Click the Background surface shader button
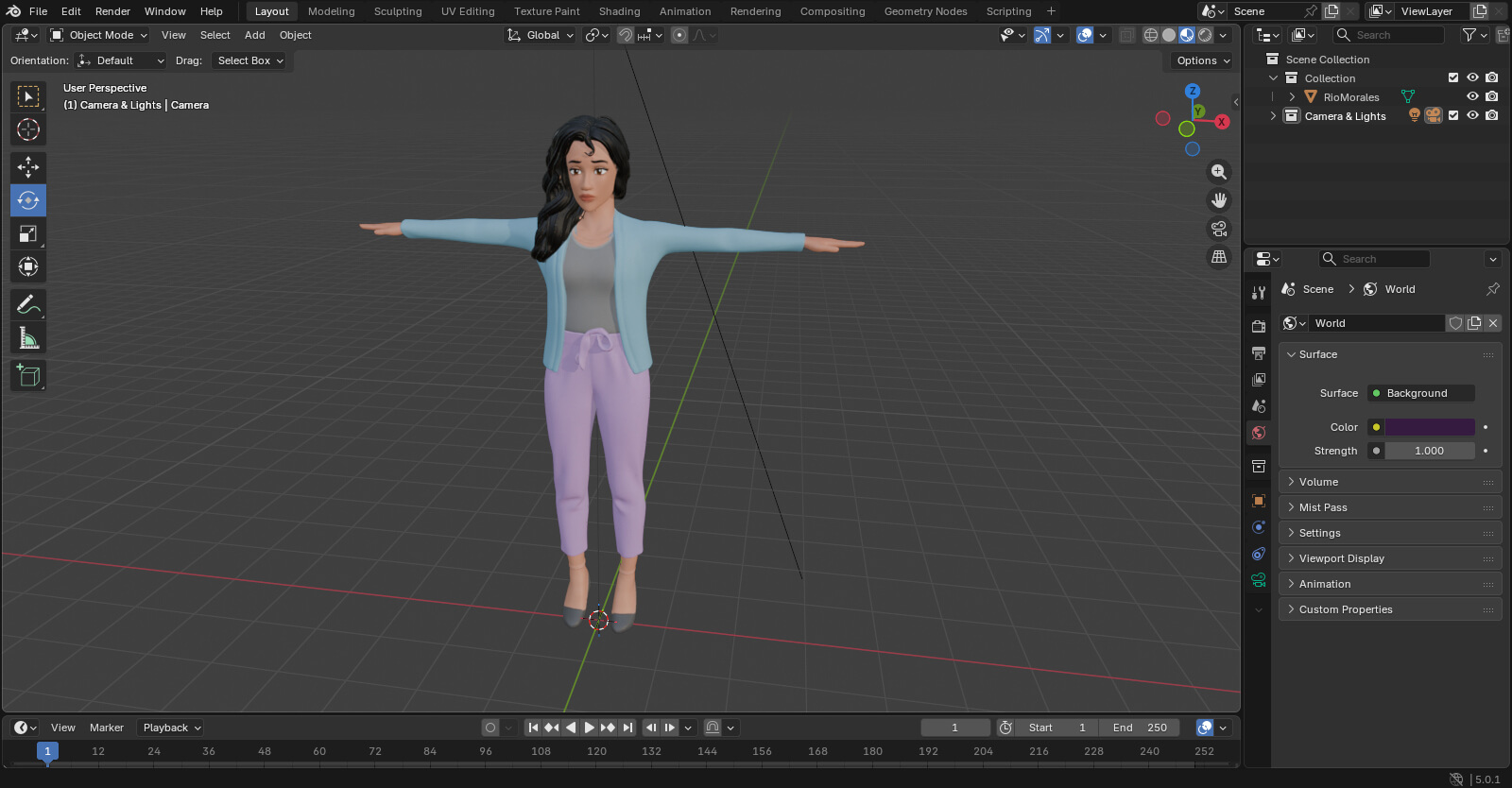 coord(1421,393)
